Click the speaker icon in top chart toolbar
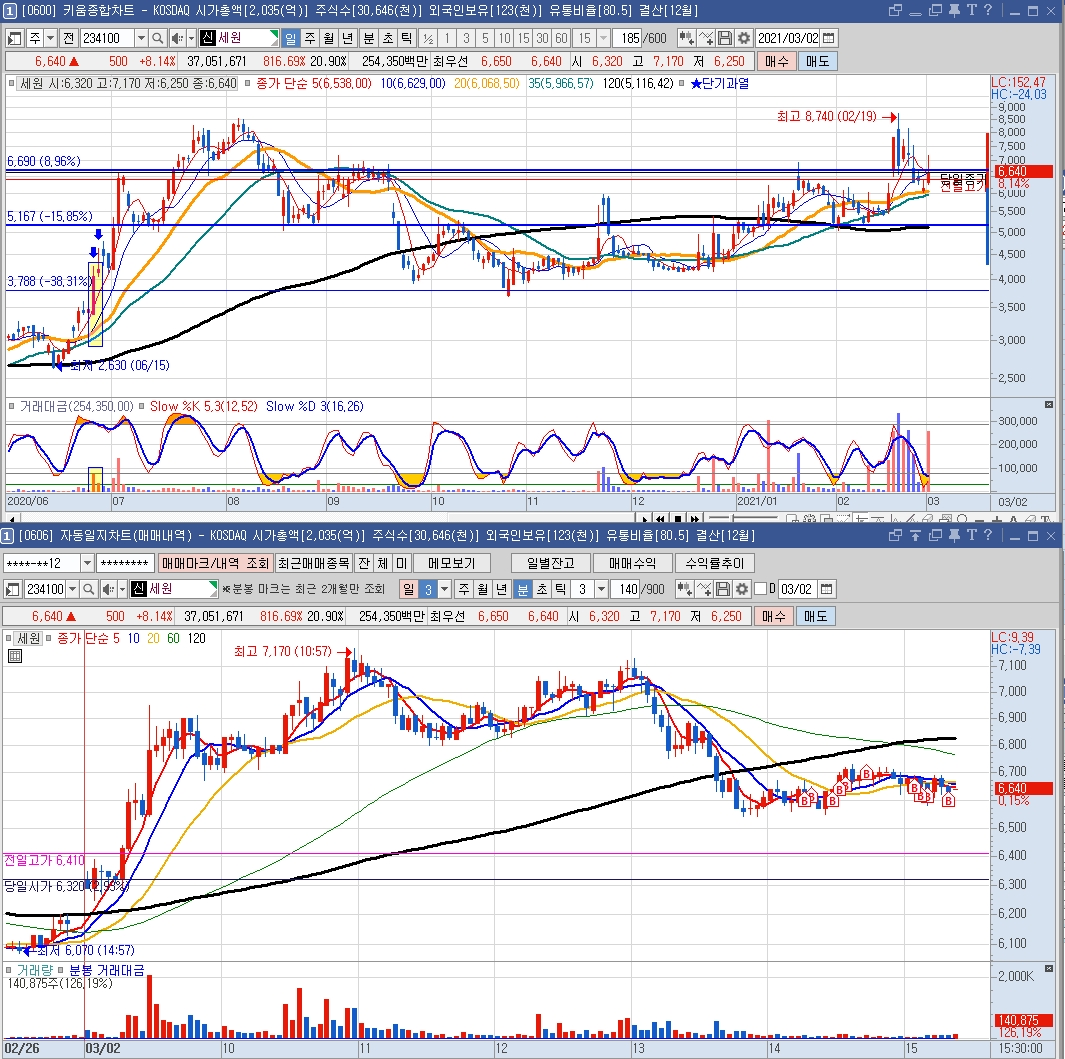 tap(177, 38)
